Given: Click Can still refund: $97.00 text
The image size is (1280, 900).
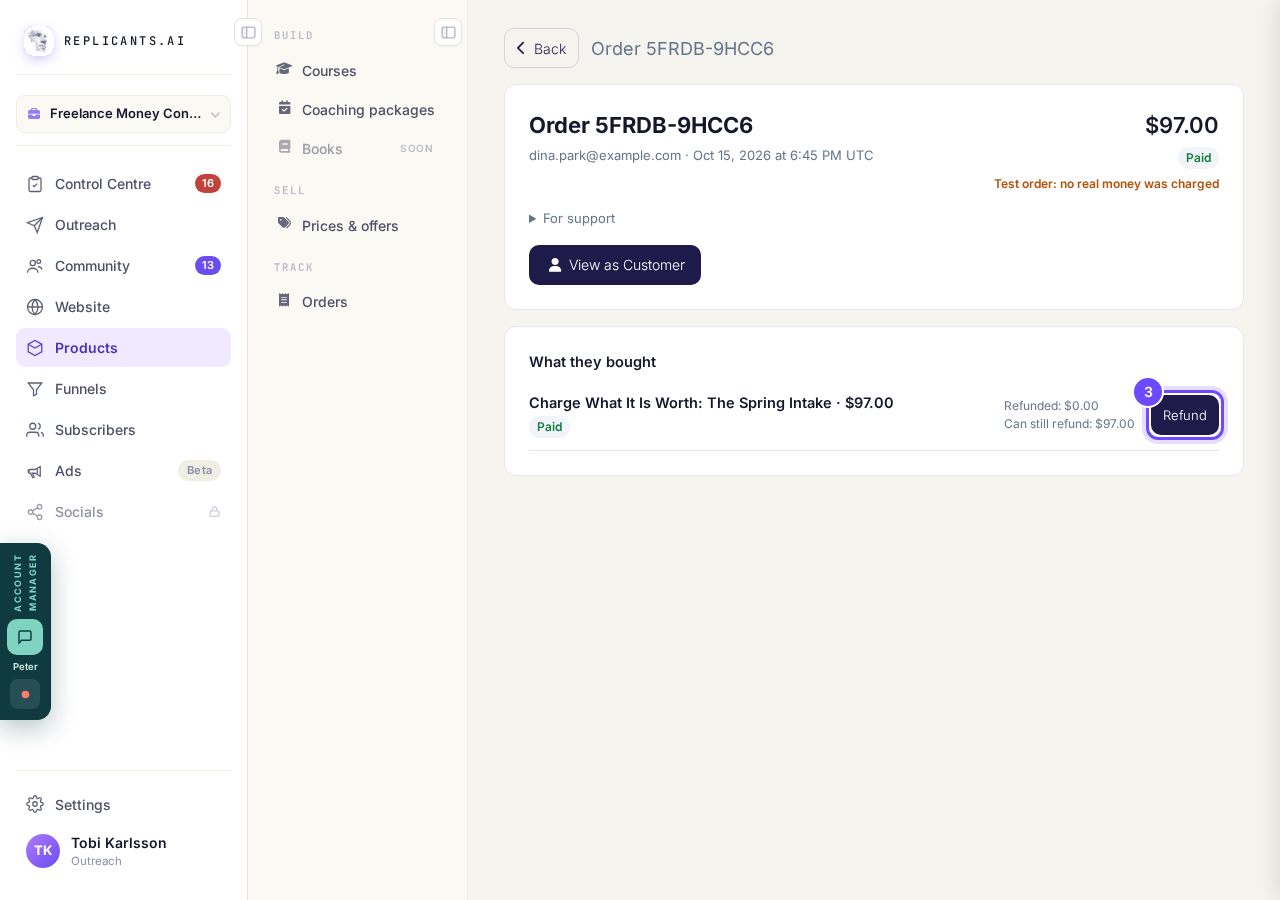Looking at the screenshot, I should coord(1069,424).
